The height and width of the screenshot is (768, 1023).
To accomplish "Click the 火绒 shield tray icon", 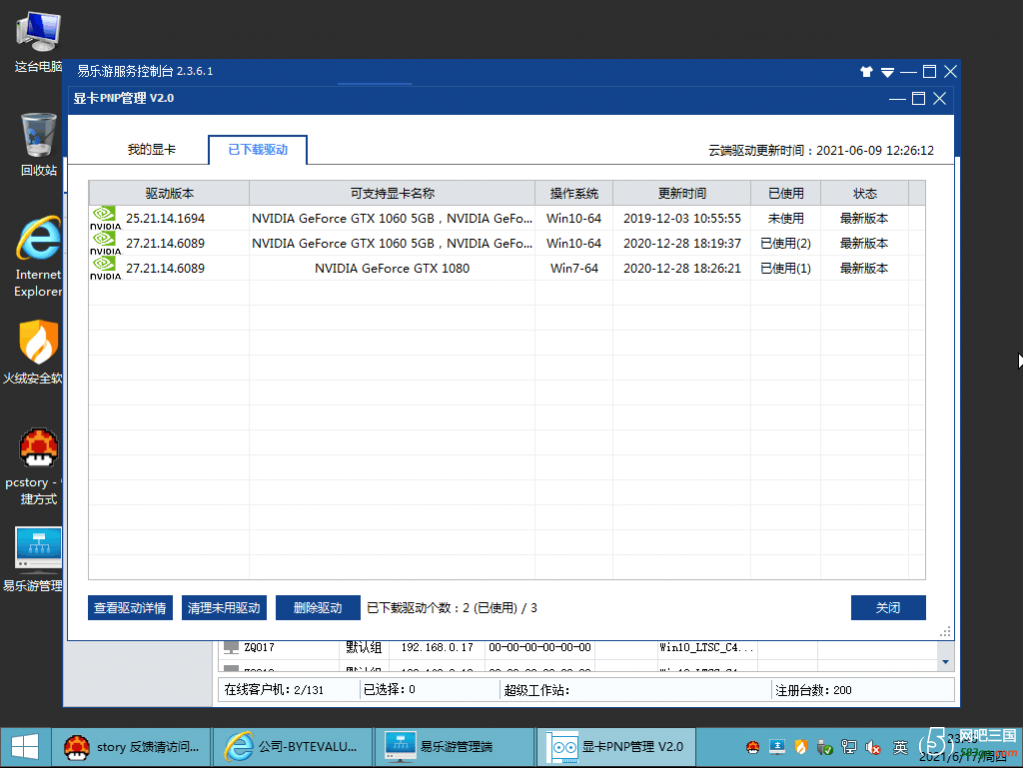I will pyautogui.click(x=801, y=747).
